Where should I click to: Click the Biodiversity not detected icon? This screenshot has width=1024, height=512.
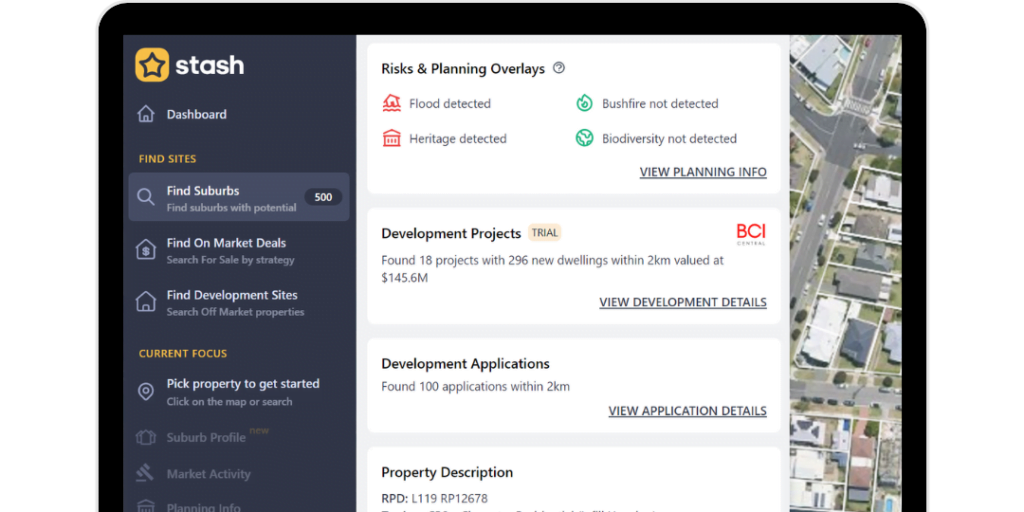tap(584, 138)
